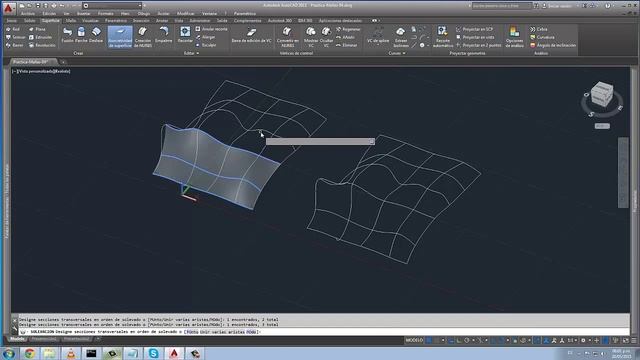Click Mostrar VC tool

(x=311, y=37)
